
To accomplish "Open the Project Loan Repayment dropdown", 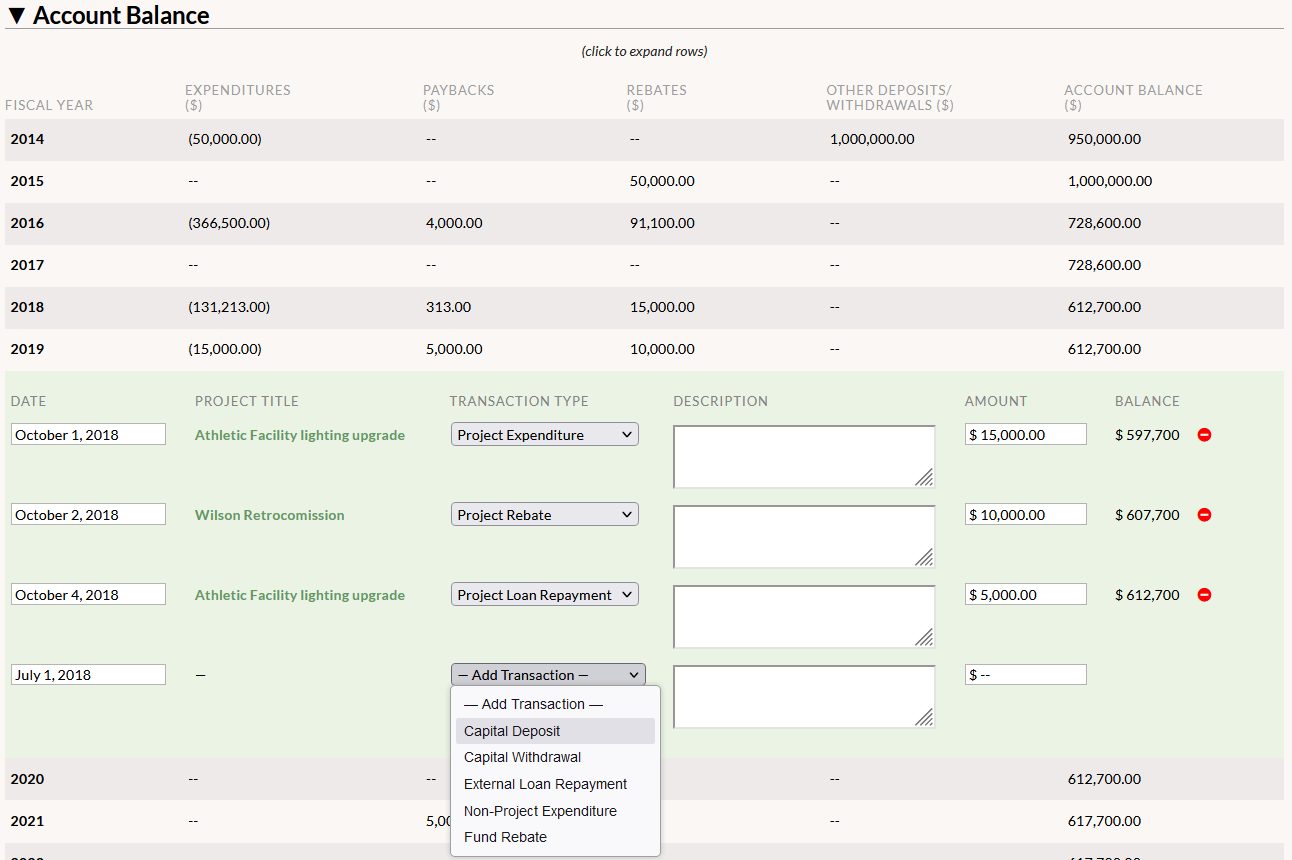I will (545, 595).
